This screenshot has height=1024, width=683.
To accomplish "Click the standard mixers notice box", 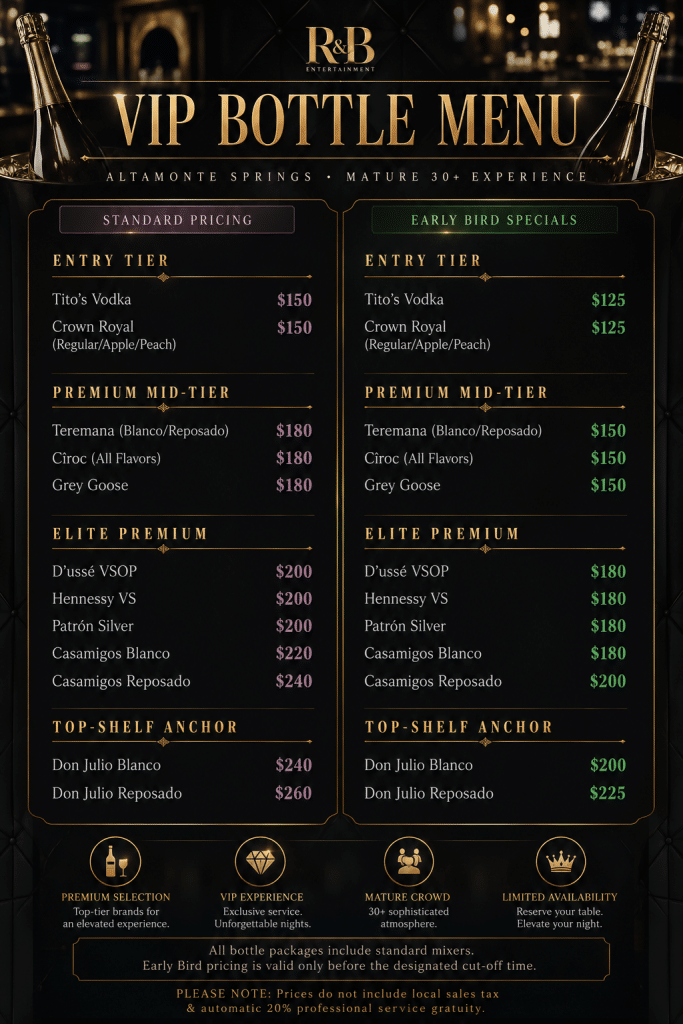I will 341,959.
